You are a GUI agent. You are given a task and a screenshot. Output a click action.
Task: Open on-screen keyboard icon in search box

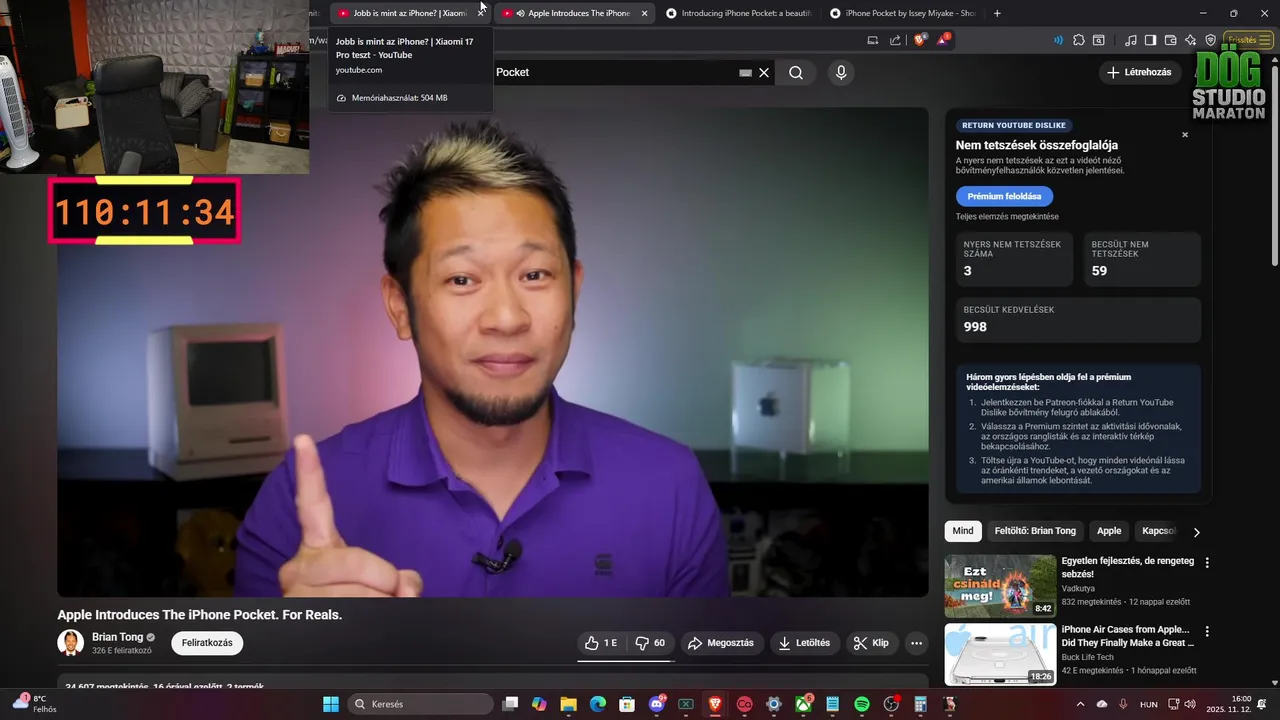point(745,73)
